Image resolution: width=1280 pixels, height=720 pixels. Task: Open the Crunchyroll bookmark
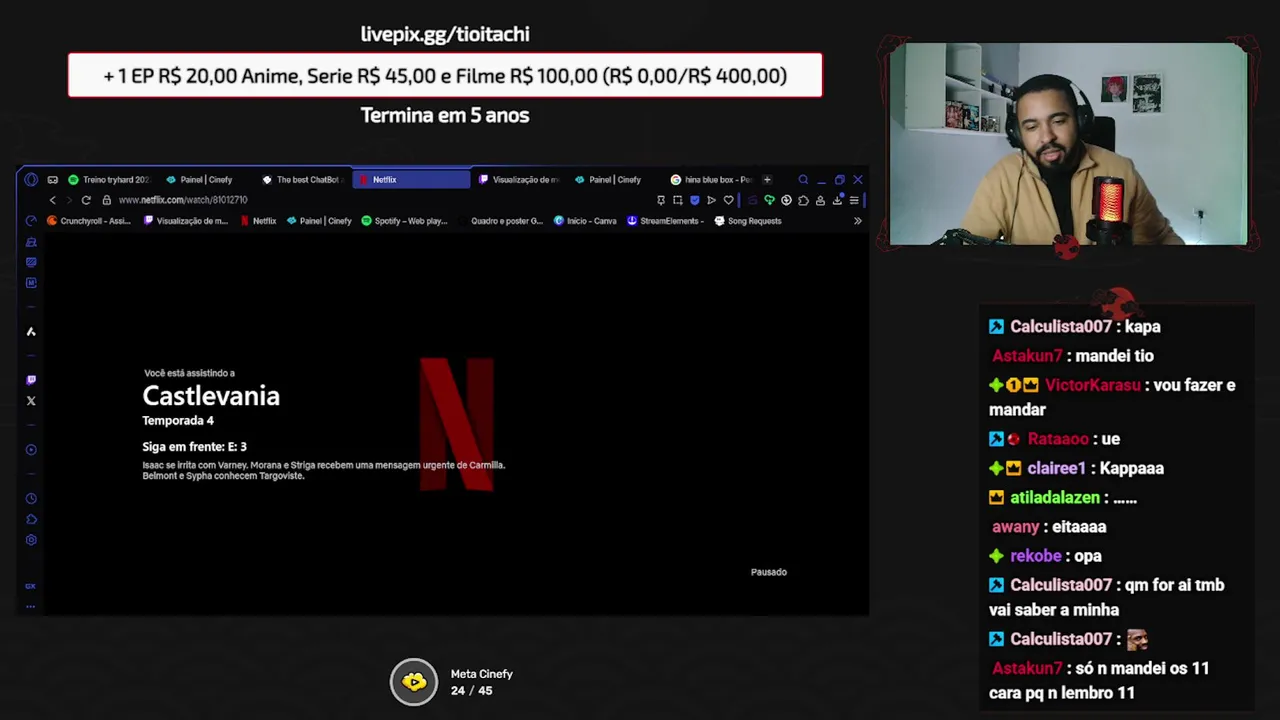click(x=88, y=221)
